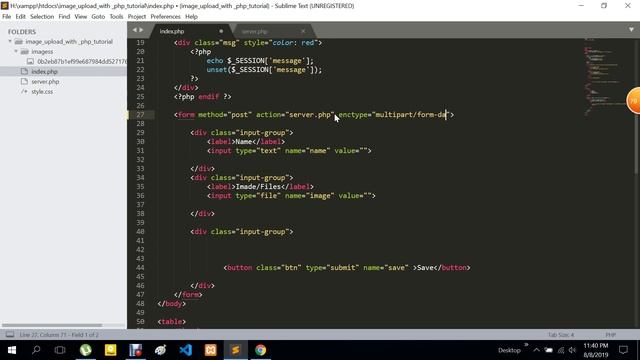
Task: Open the 0b2eb87b image file
Action: coord(82,61)
